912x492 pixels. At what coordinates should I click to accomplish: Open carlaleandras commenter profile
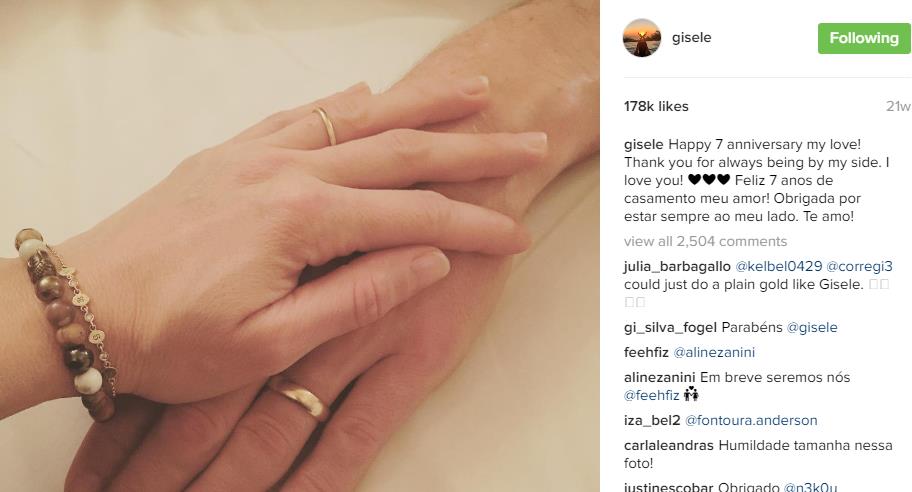point(669,445)
